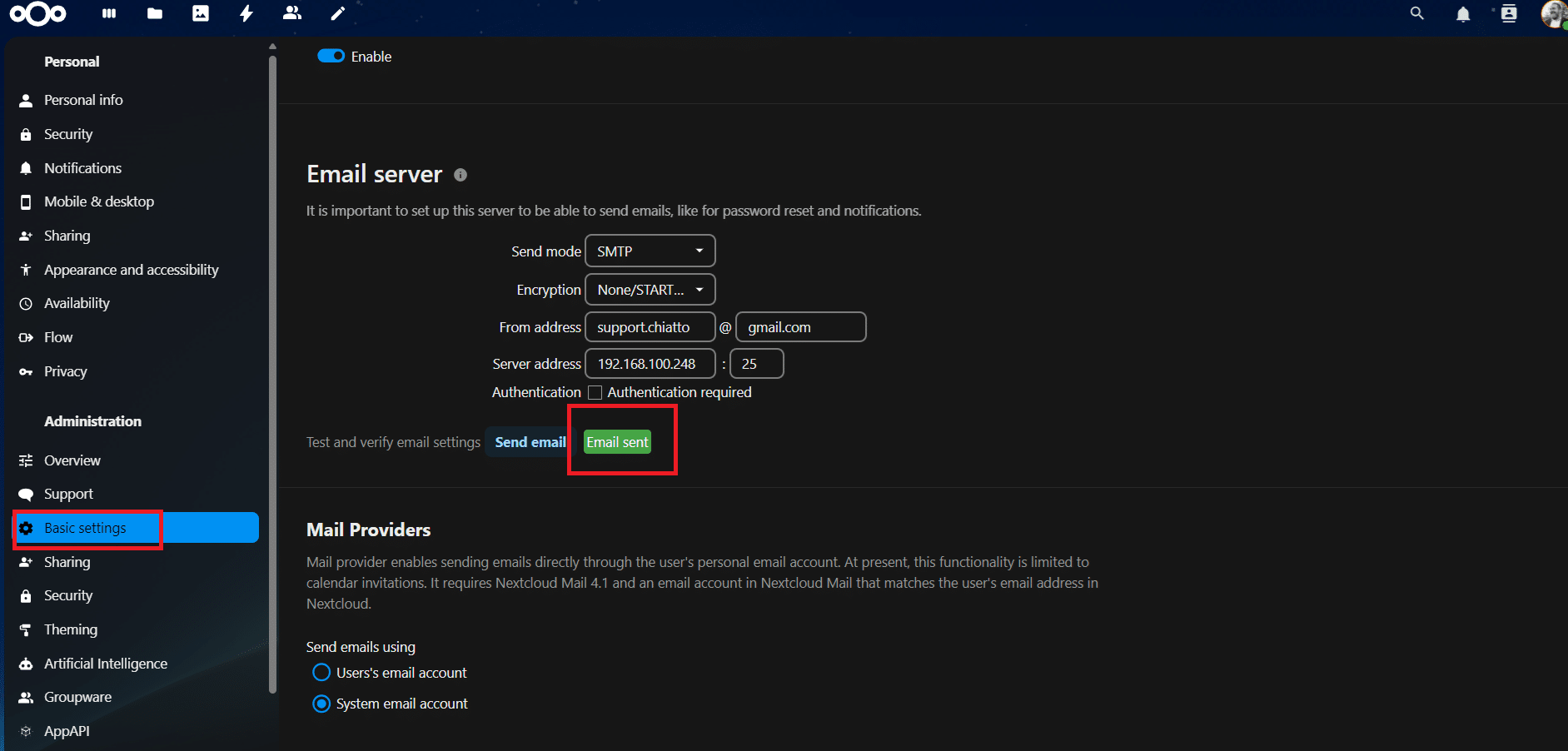Viewport: 1568px width, 751px height.
Task: Expand the Send mode SMTP dropdown
Action: coord(650,251)
